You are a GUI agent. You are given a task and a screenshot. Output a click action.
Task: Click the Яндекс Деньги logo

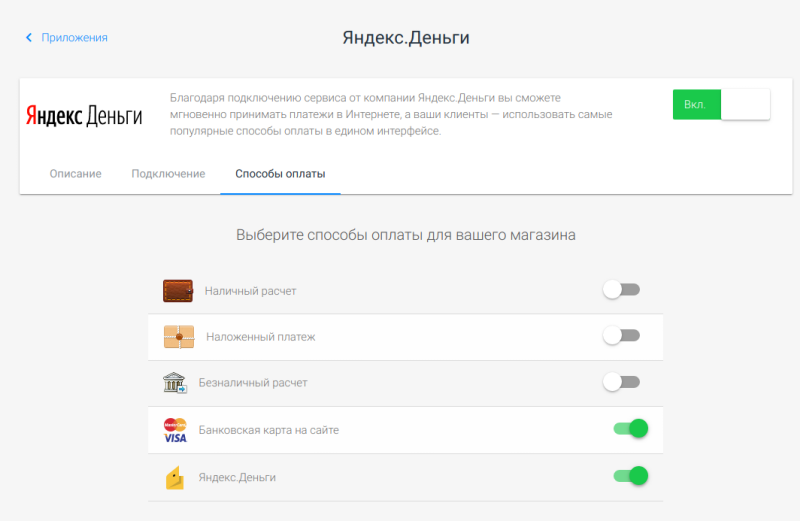click(84, 116)
